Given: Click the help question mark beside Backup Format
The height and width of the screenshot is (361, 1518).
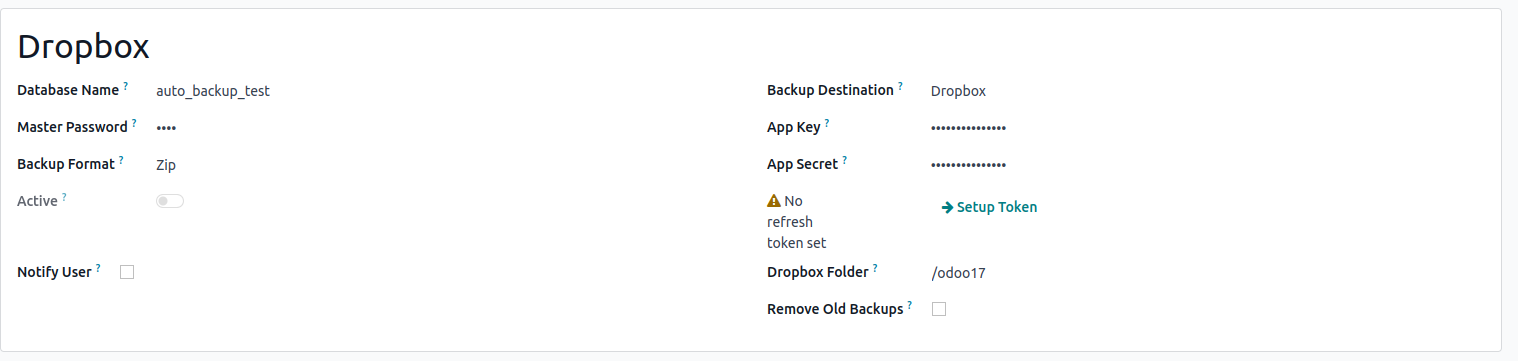Looking at the screenshot, I should click(x=121, y=160).
